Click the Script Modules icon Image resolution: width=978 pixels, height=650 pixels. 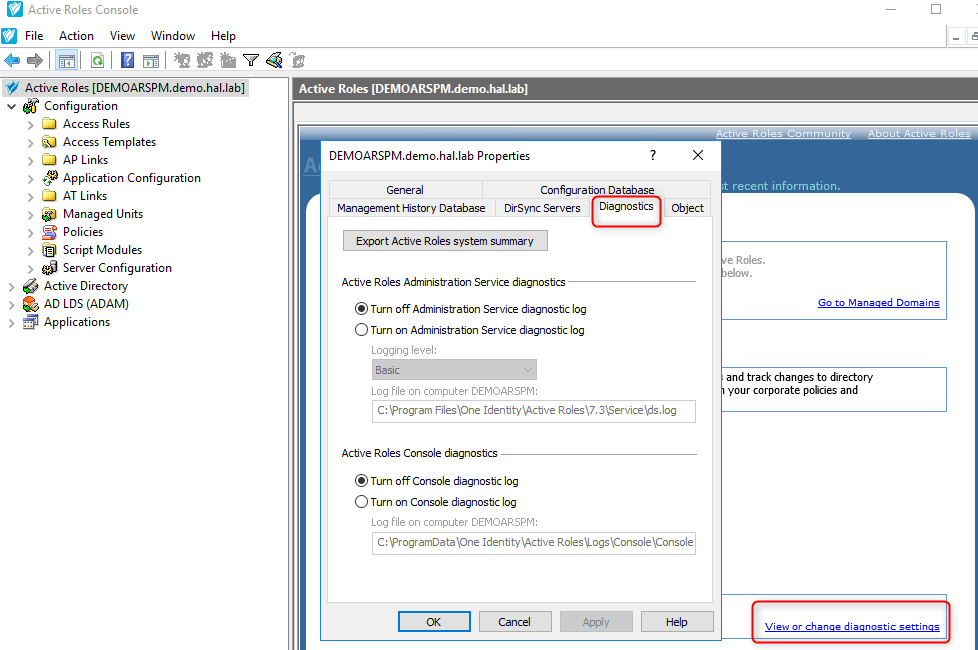pyautogui.click(x=49, y=250)
